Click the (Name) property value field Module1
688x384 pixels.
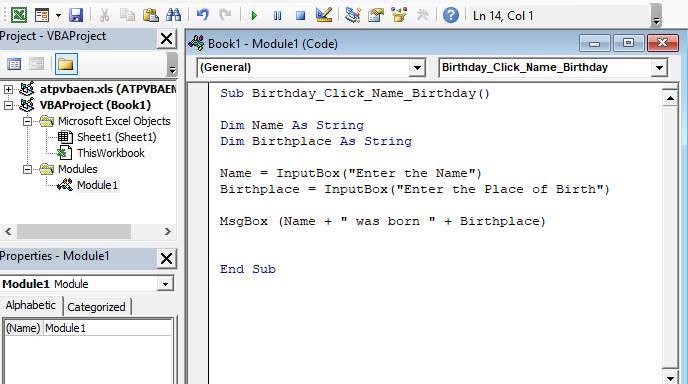[107, 328]
